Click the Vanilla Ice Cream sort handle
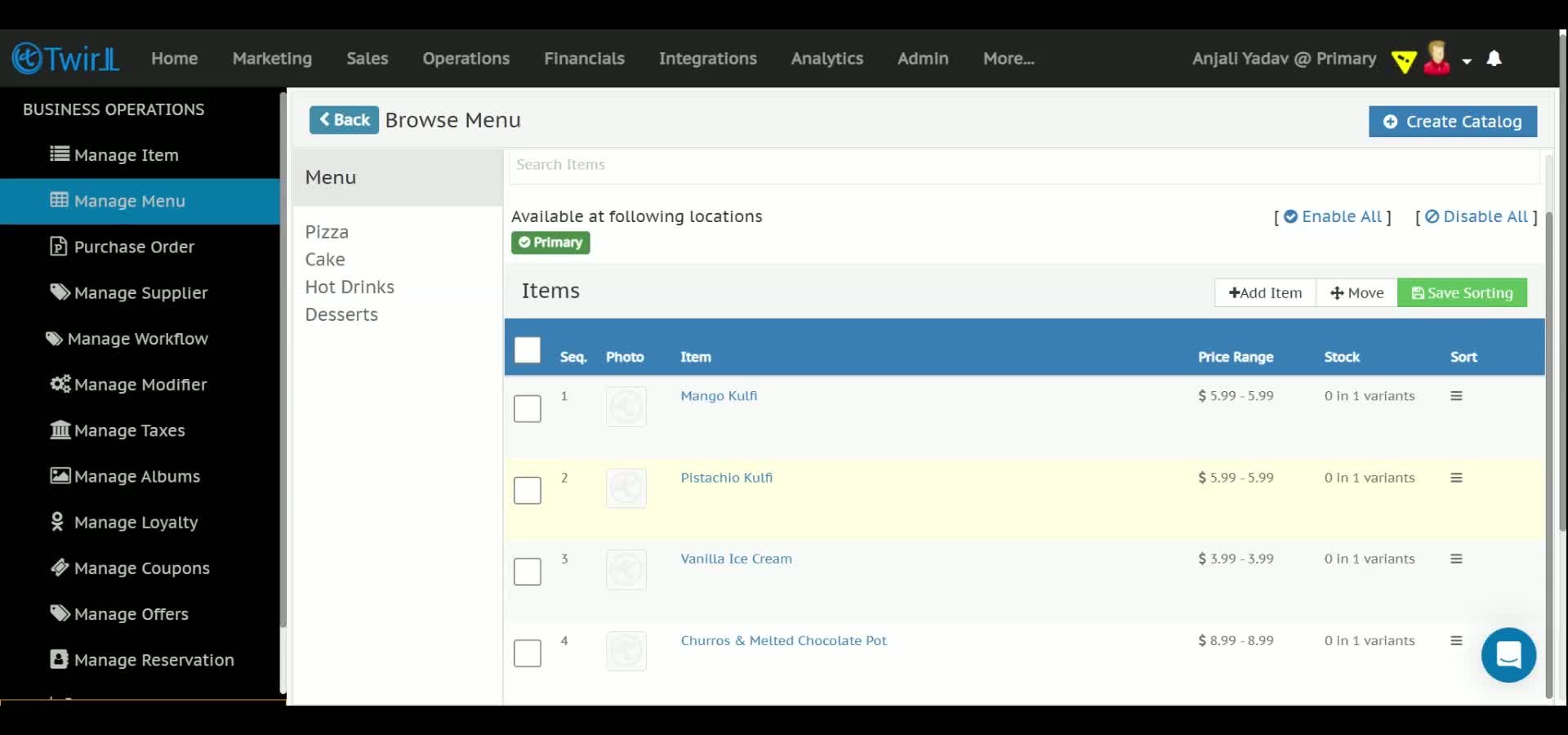 (x=1456, y=559)
